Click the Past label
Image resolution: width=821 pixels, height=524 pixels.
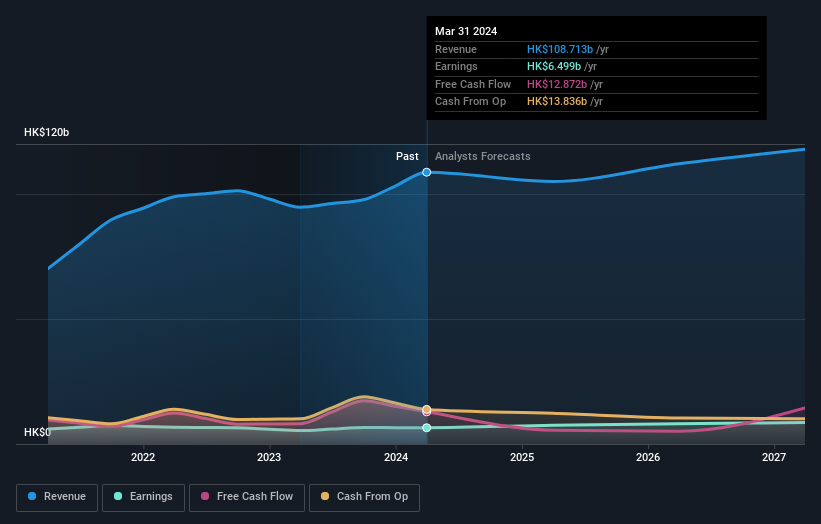(x=407, y=156)
